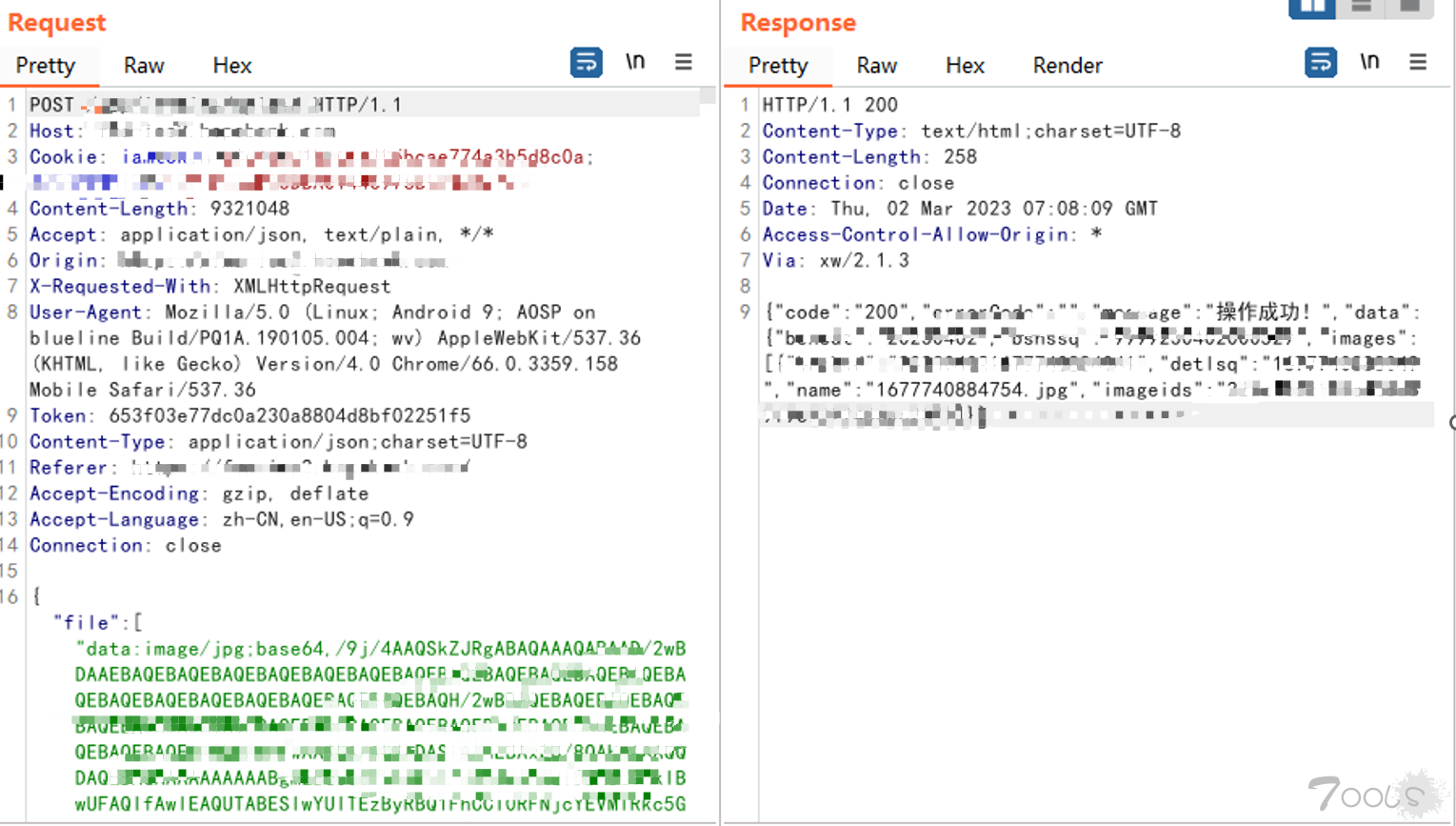Click the POST method on request line 1
Viewport: 1456px width, 826px height.
[51, 105]
